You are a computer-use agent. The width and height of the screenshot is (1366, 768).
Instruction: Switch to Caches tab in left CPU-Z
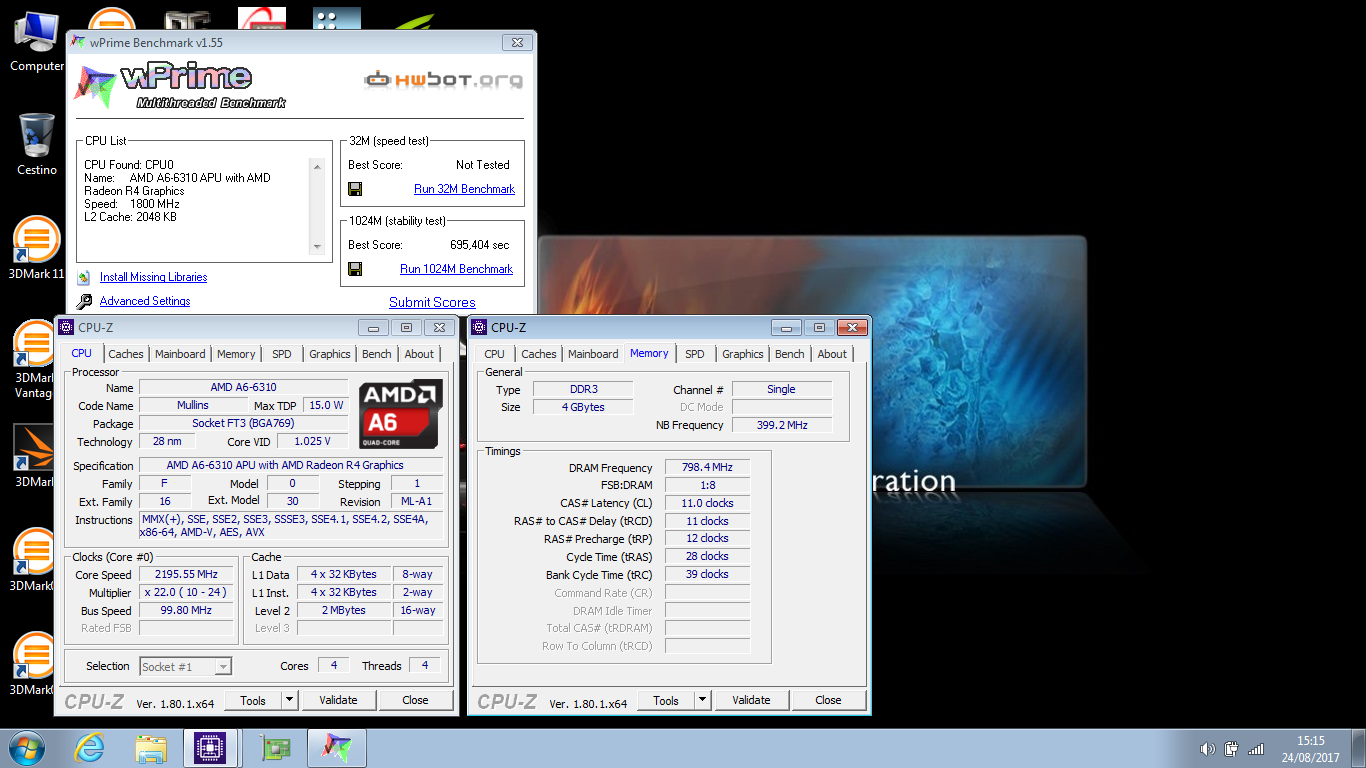point(126,354)
